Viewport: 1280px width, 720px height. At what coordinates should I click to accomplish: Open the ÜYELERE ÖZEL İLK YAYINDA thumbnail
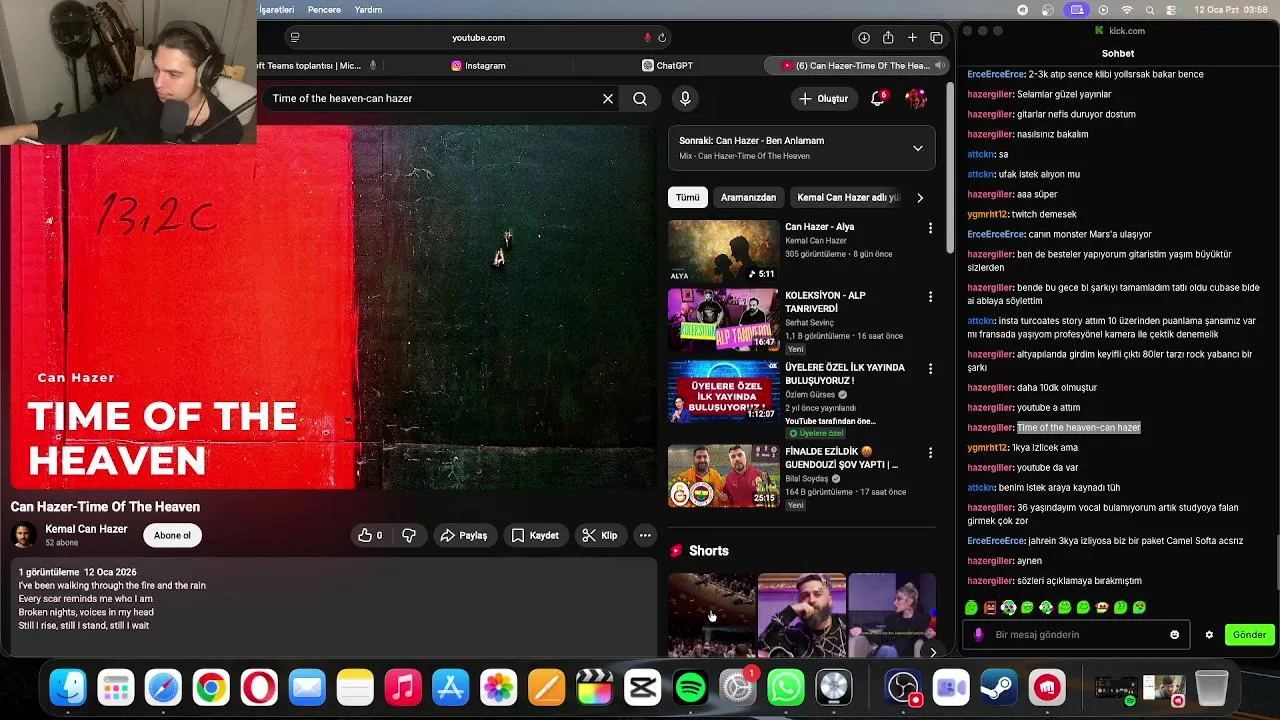click(723, 392)
